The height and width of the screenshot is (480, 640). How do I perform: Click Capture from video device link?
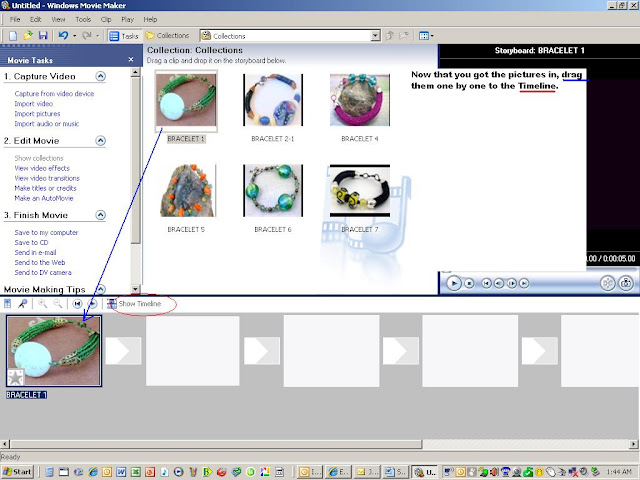(x=54, y=93)
